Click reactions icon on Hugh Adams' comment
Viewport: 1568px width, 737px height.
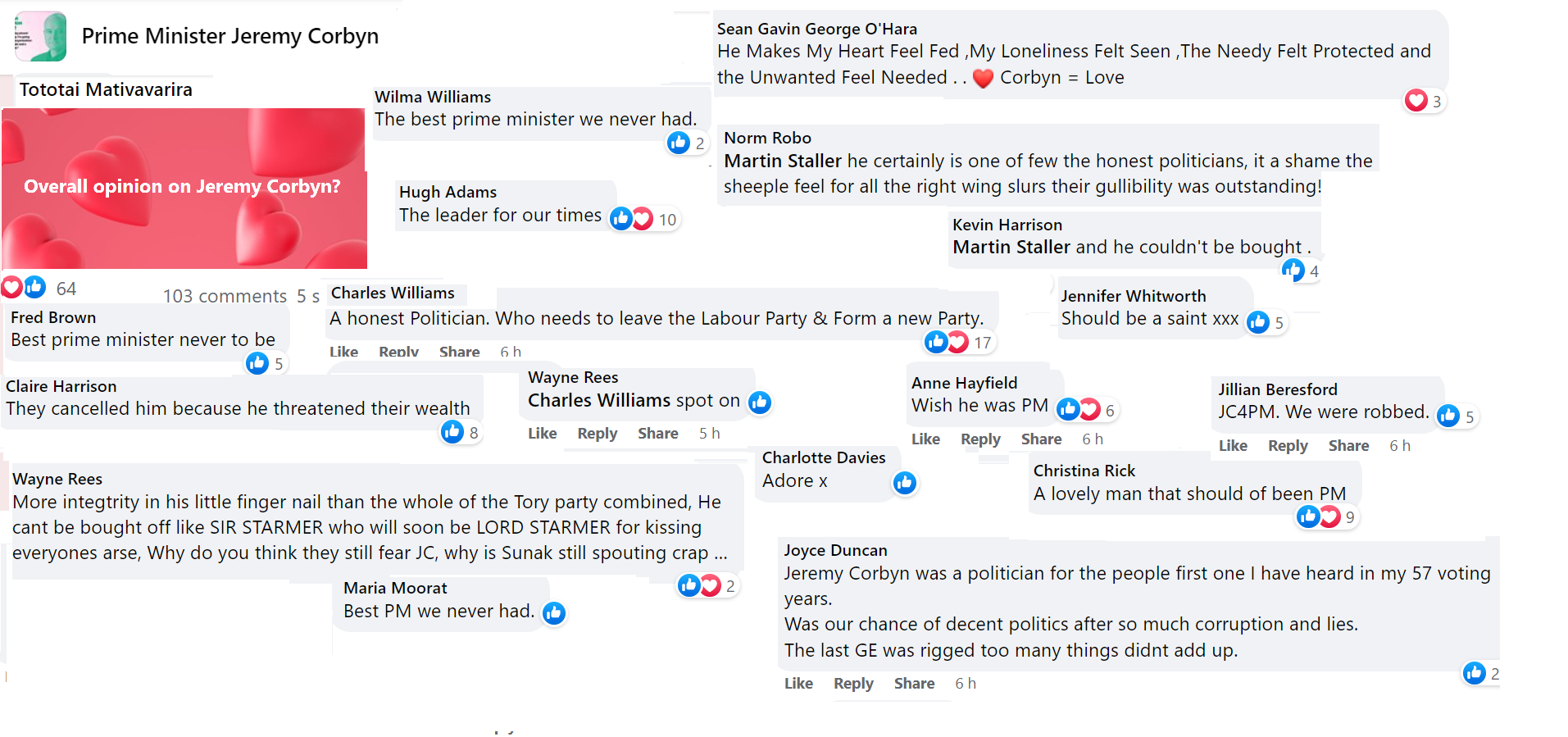[631, 218]
